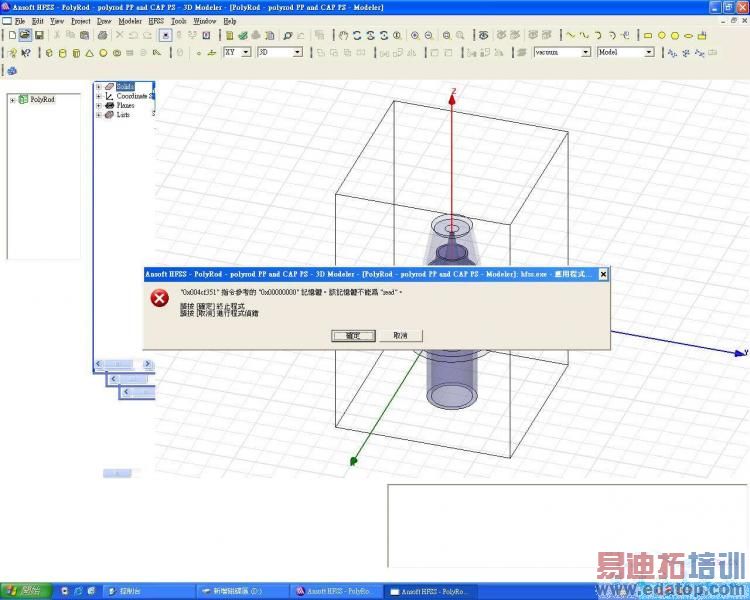750x600 pixels.
Task: Open the Project menu
Action: click(80, 21)
